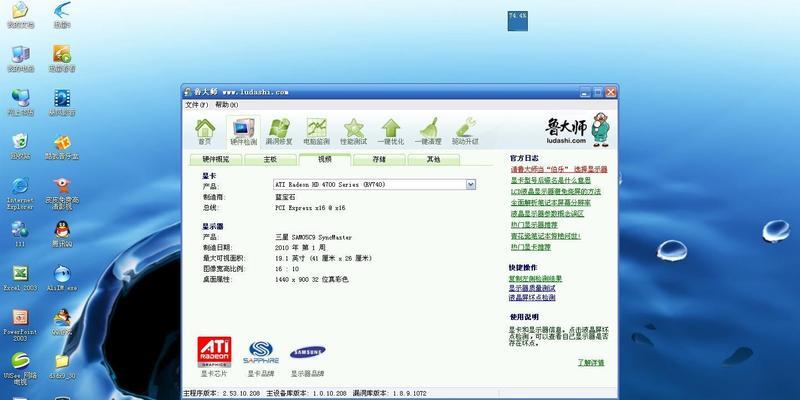
Task: Open the LCD液晶显示器 method link
Action: [x=556, y=191]
